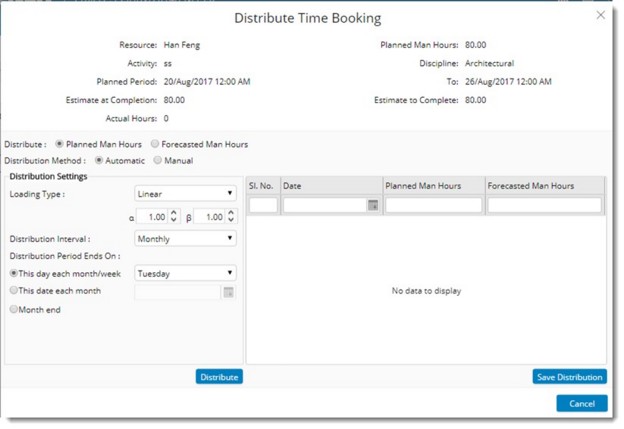Screen dimensions: 624x429
Task: Decrease the alpha value using down arrow
Action: (x=174, y=220)
